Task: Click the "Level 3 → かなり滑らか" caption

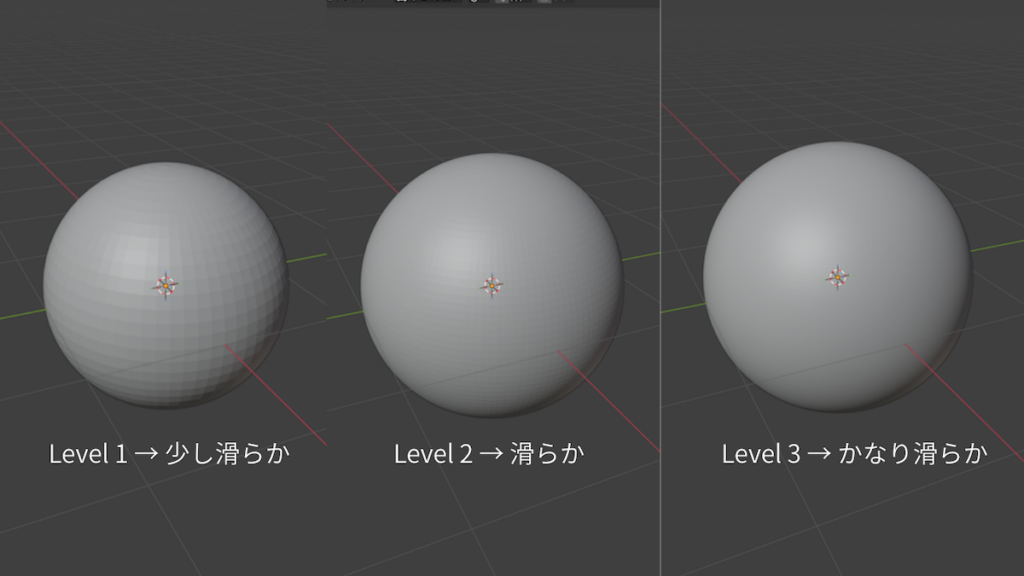Action: tap(855, 454)
